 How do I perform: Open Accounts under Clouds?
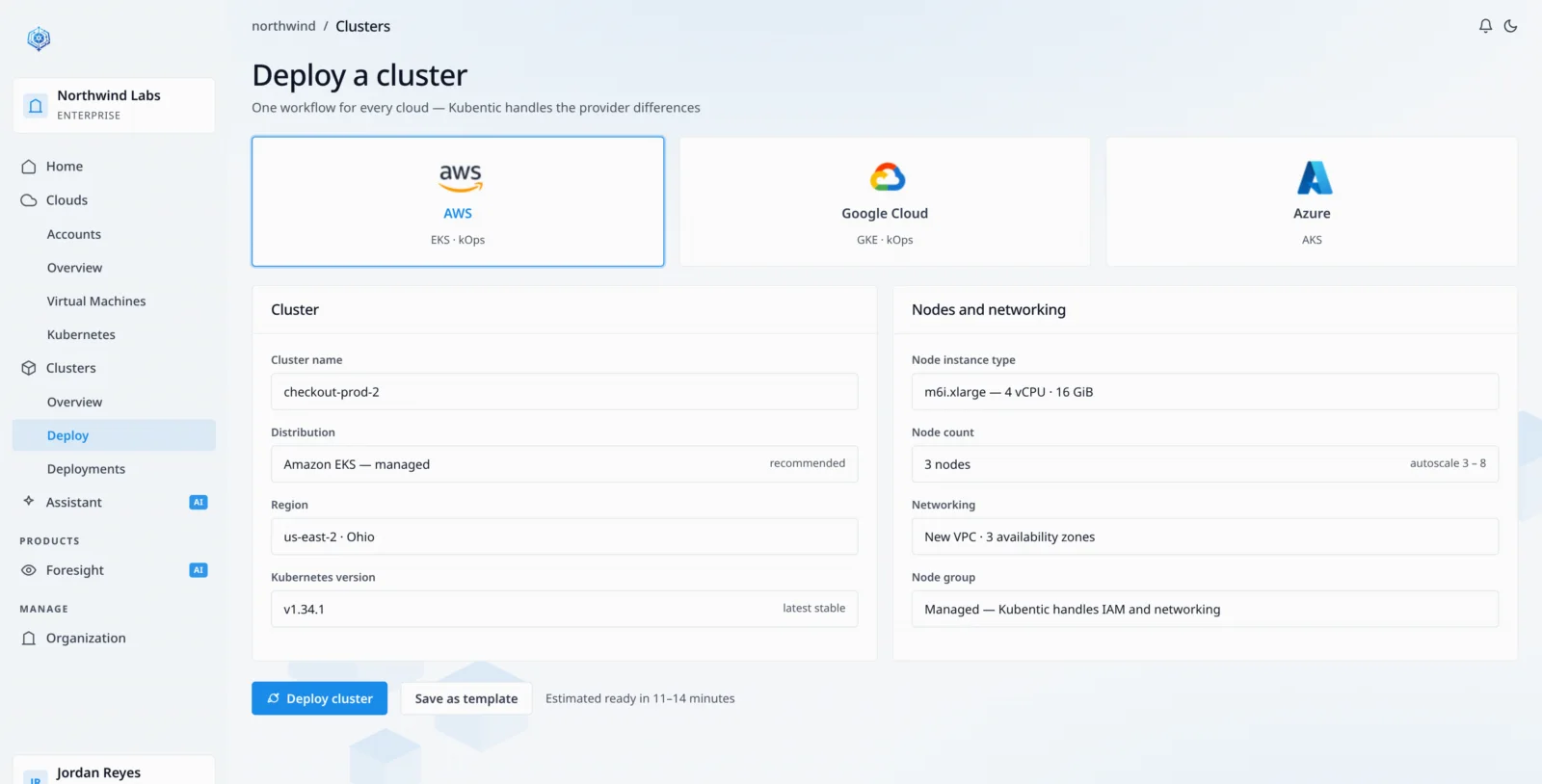114,234
